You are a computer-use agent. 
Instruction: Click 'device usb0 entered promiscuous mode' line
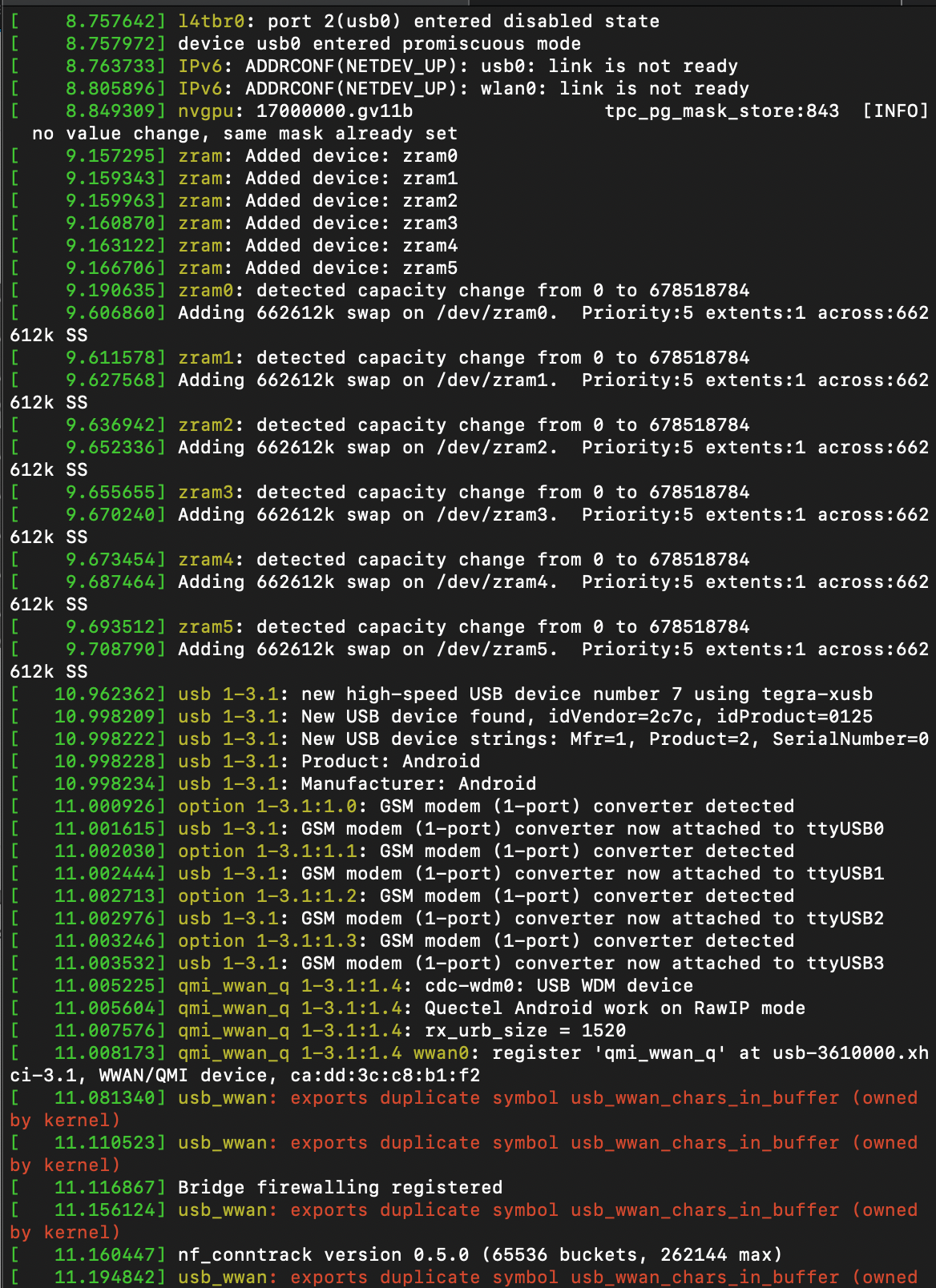point(296,43)
